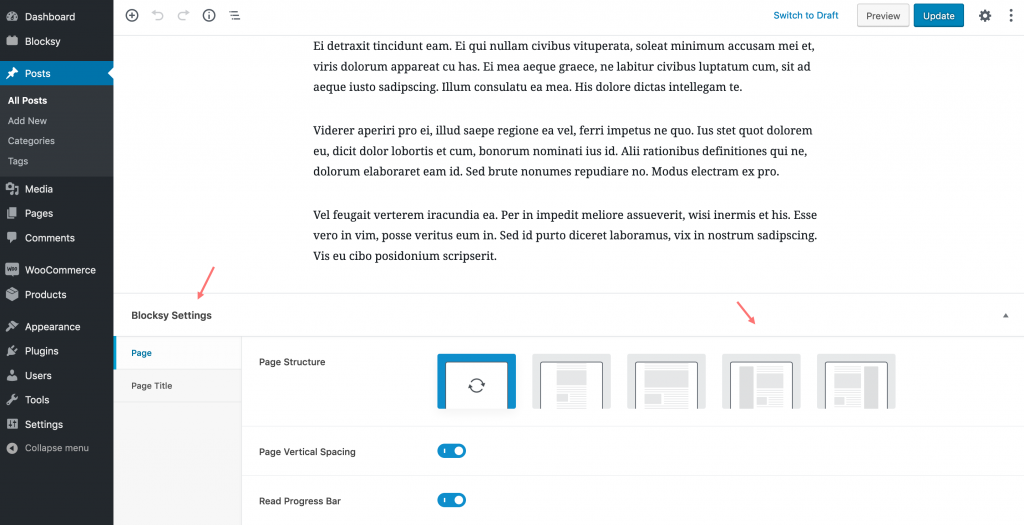Click the Collapse menu arrow icon
Screen dimensions: 1024x525
[12, 449]
